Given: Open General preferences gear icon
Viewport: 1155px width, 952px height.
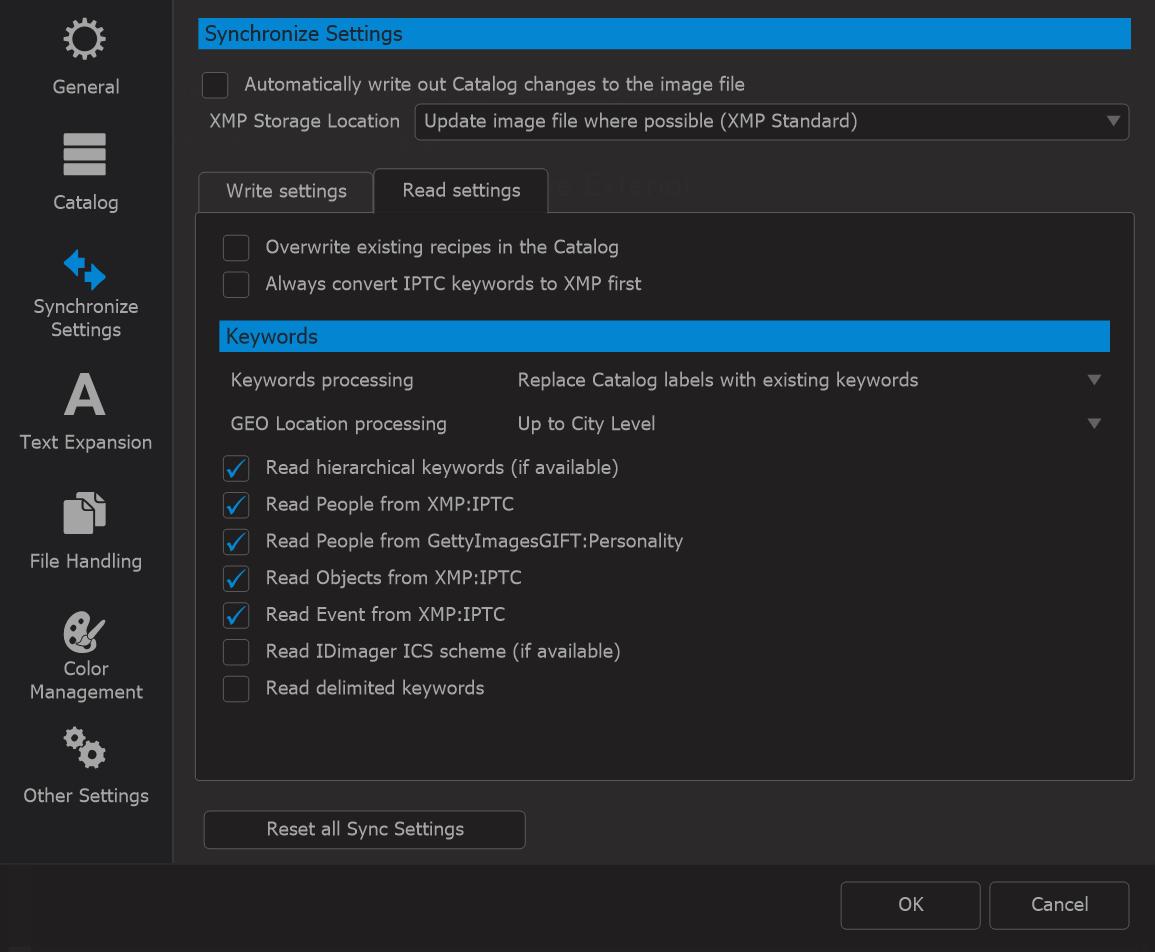Looking at the screenshot, I should (85, 39).
